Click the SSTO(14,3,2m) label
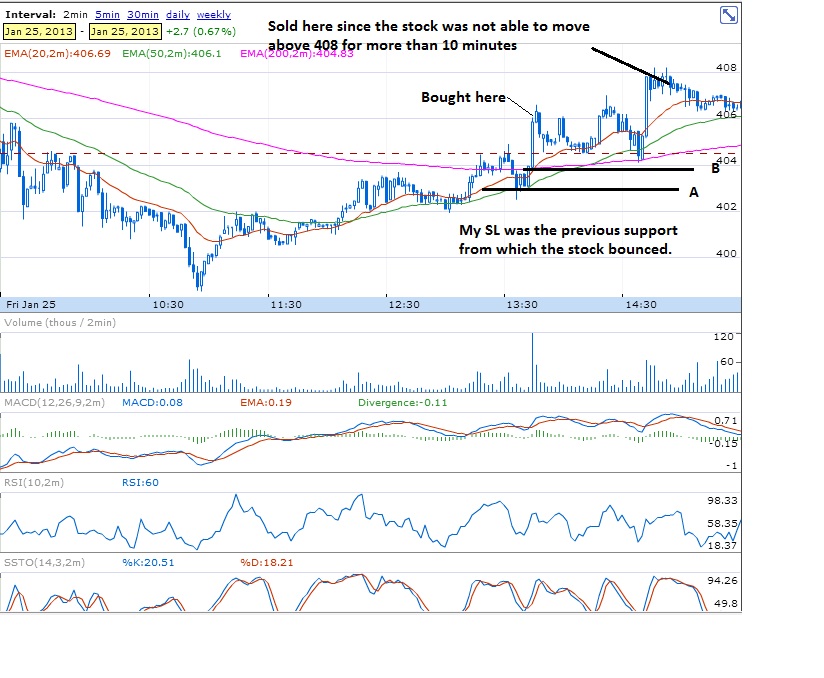Image resolution: width=824 pixels, height=678 pixels. pos(44,562)
